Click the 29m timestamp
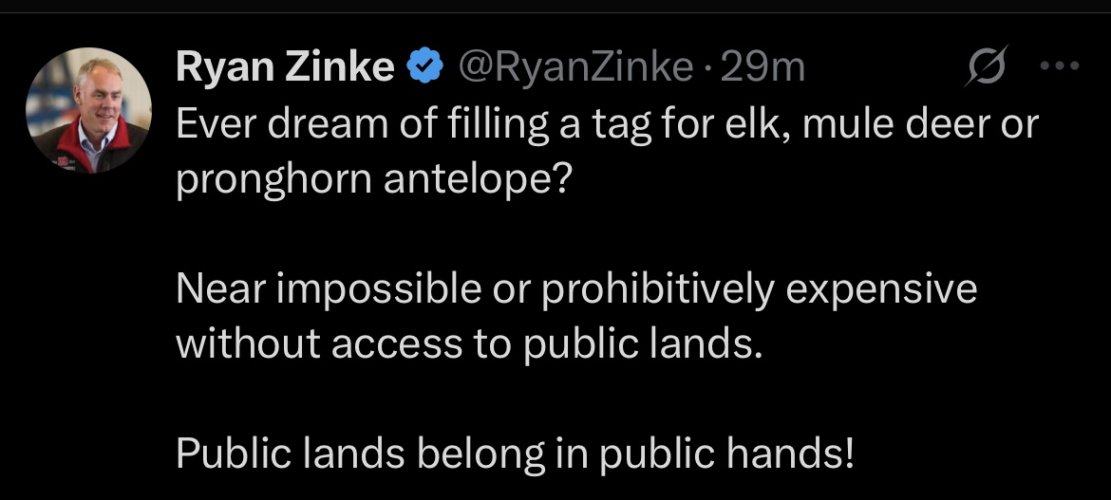 (x=762, y=68)
